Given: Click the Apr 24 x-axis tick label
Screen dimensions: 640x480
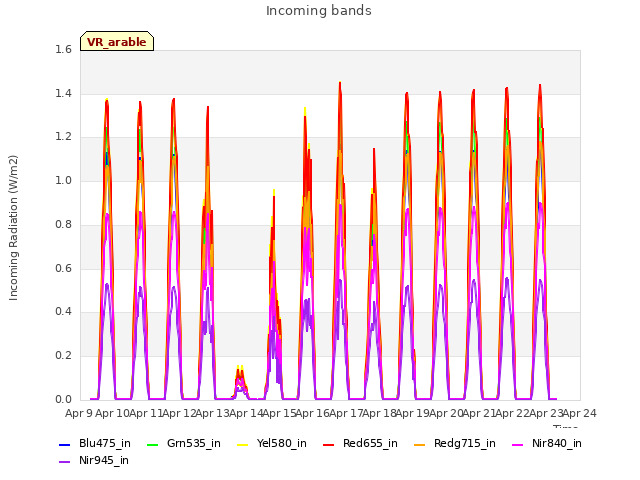Looking at the screenshot, I should [580, 413].
